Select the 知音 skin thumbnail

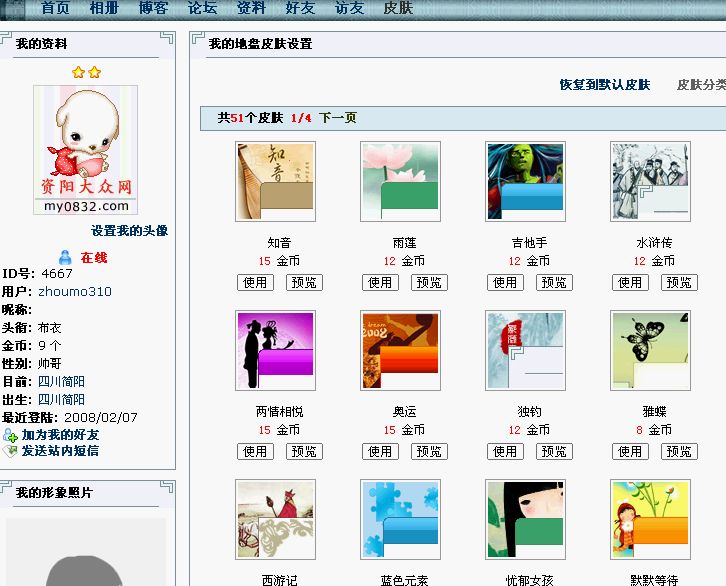point(275,181)
